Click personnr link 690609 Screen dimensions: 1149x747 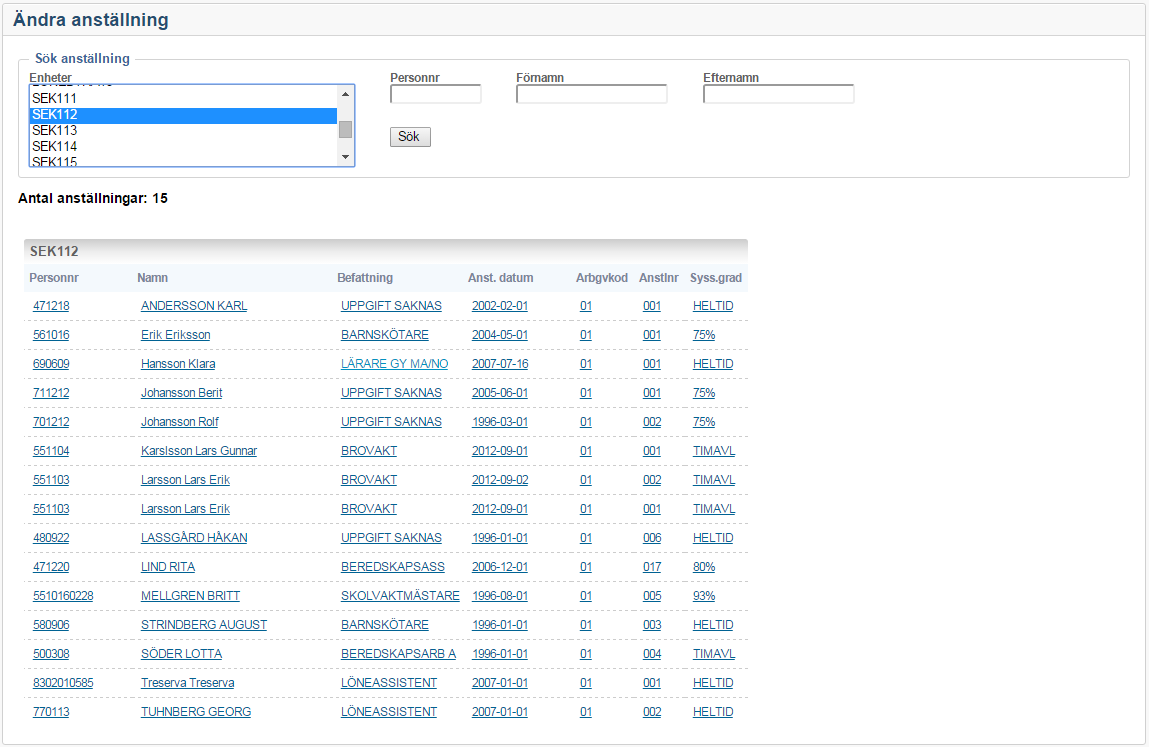pyautogui.click(x=51, y=364)
